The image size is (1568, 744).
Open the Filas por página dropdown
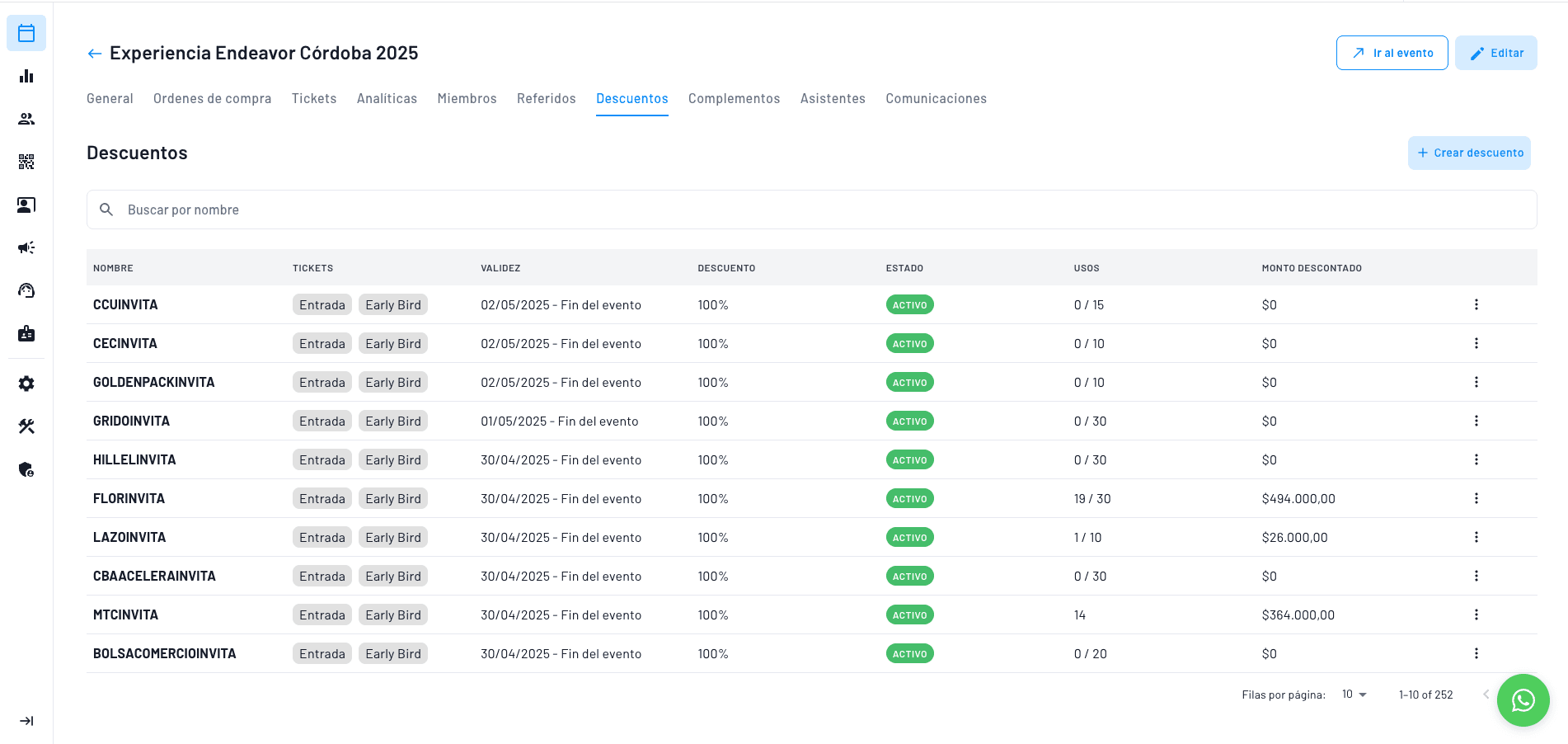[x=1352, y=695]
